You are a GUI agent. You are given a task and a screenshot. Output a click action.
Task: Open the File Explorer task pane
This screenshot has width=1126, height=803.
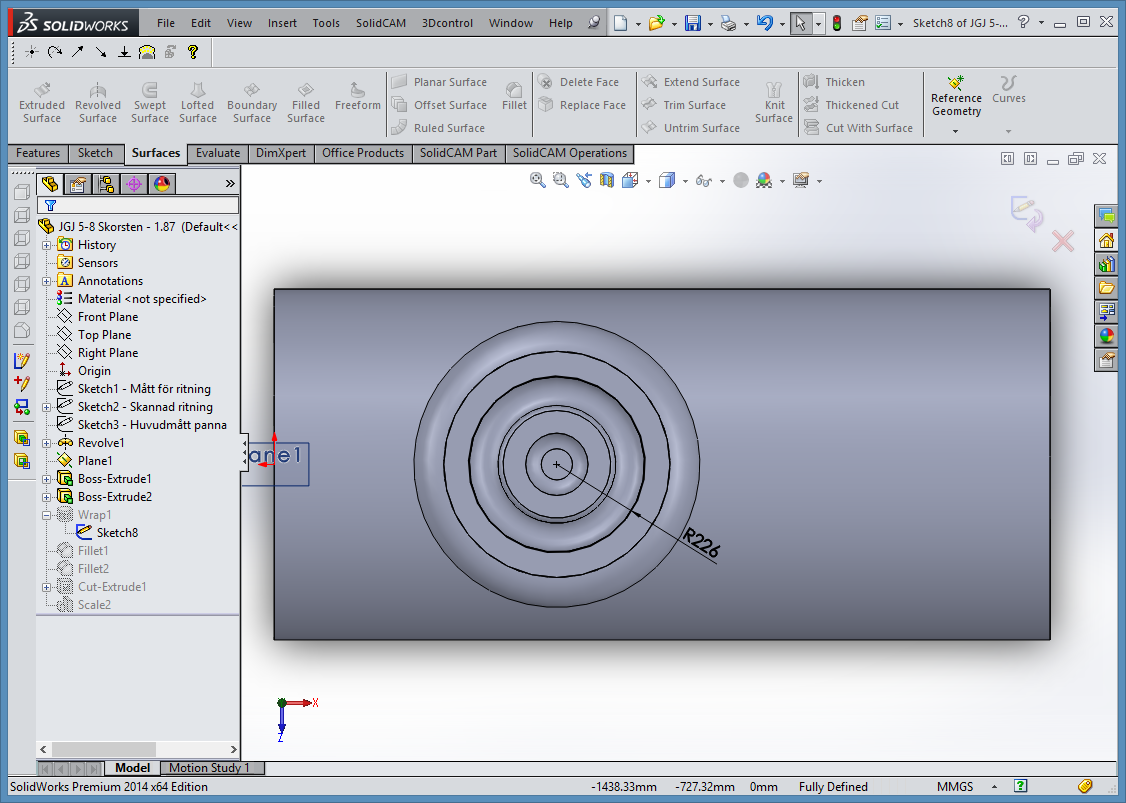[1106, 288]
